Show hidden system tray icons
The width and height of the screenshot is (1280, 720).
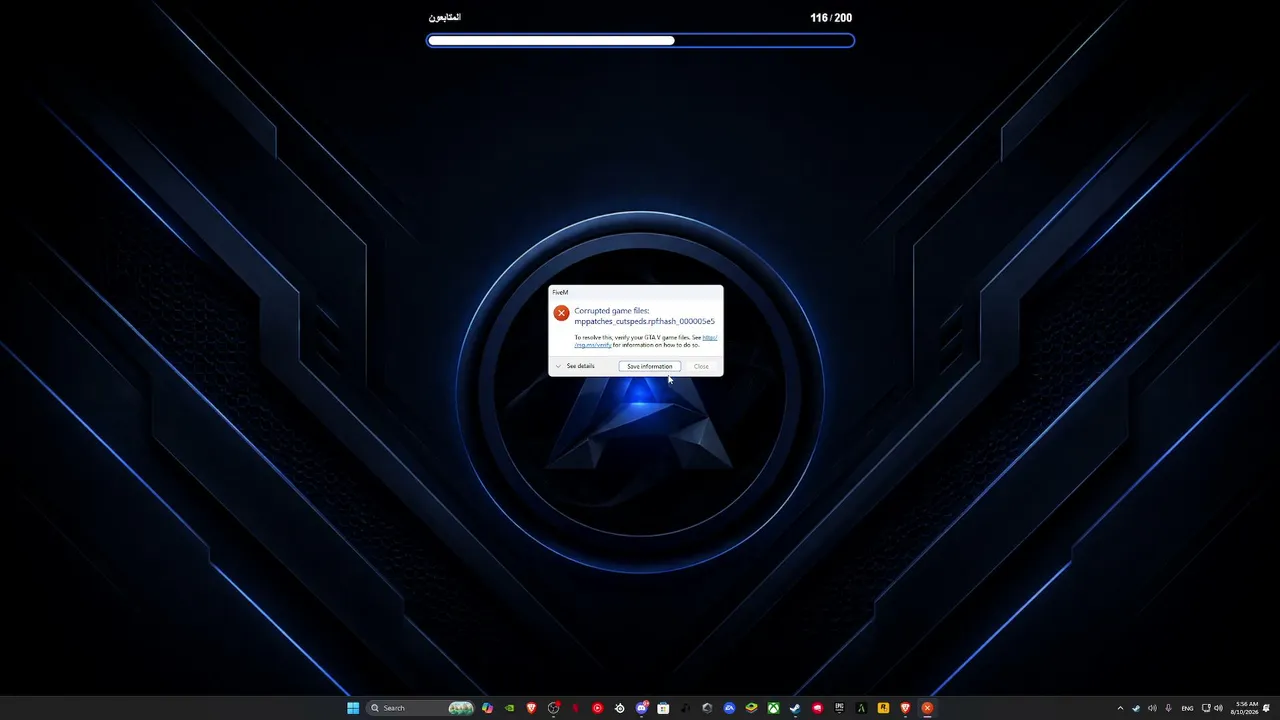[1120, 708]
